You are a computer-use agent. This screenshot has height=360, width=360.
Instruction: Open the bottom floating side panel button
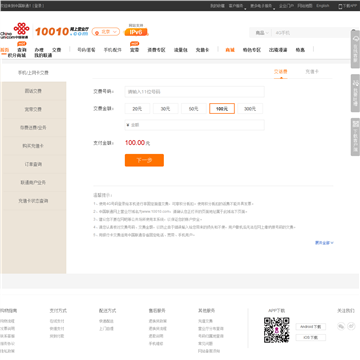[x=355, y=137]
